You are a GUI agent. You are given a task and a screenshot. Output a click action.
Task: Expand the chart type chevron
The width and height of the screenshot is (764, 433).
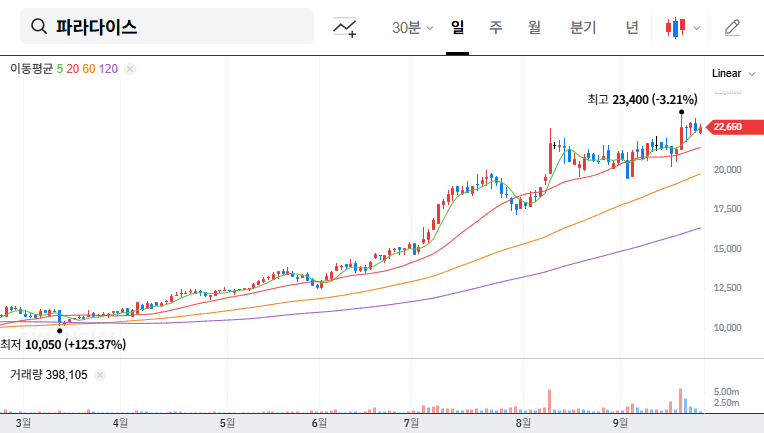pyautogui.click(x=697, y=28)
